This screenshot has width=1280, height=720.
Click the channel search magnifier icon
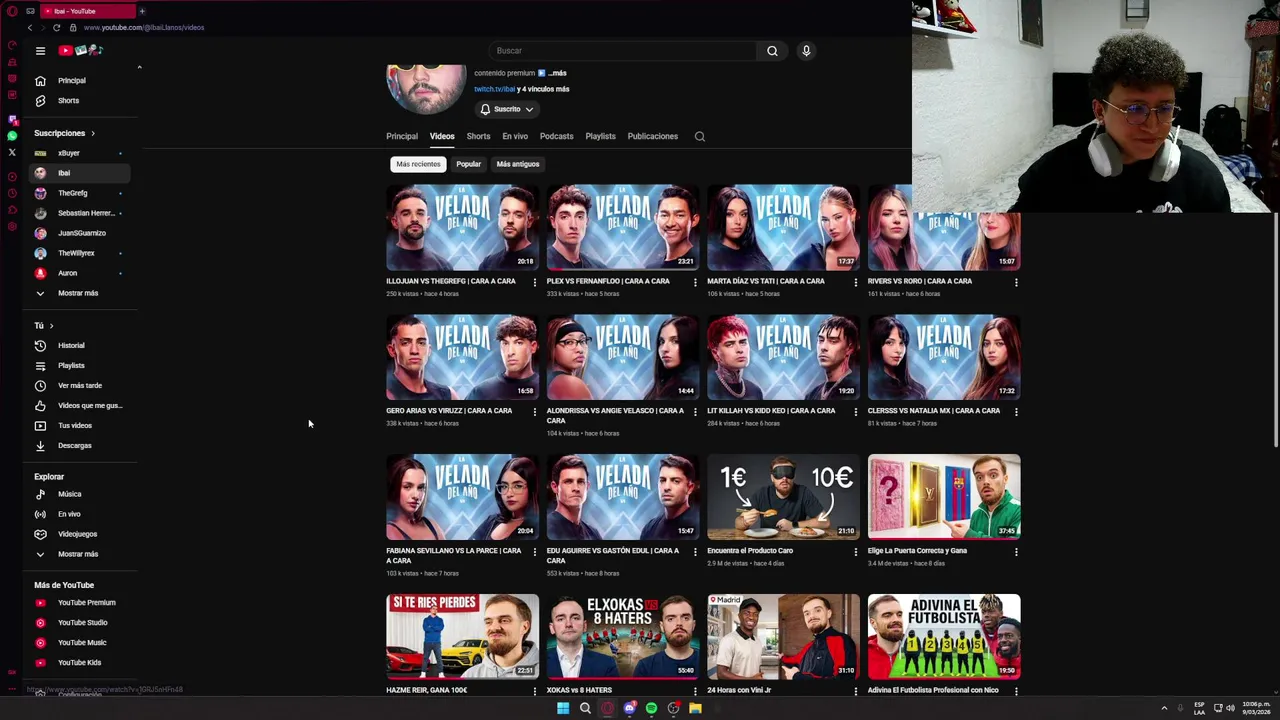(700, 136)
